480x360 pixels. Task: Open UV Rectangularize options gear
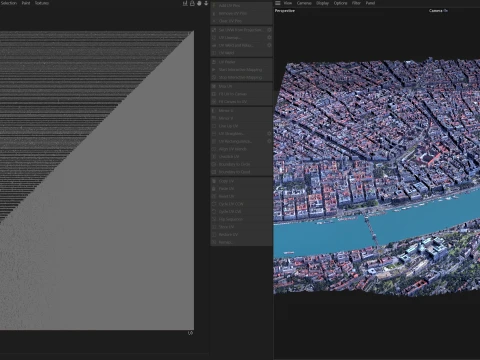point(269,141)
